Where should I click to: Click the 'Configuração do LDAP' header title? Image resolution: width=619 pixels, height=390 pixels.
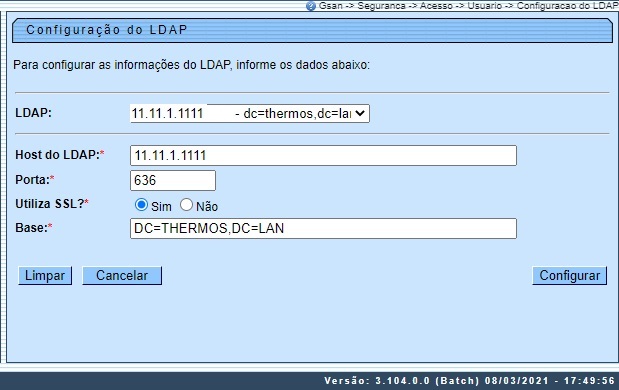point(107,30)
